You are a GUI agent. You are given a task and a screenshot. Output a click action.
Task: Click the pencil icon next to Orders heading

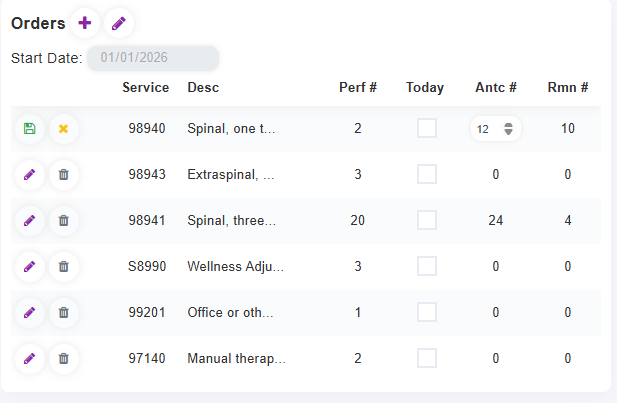click(118, 23)
